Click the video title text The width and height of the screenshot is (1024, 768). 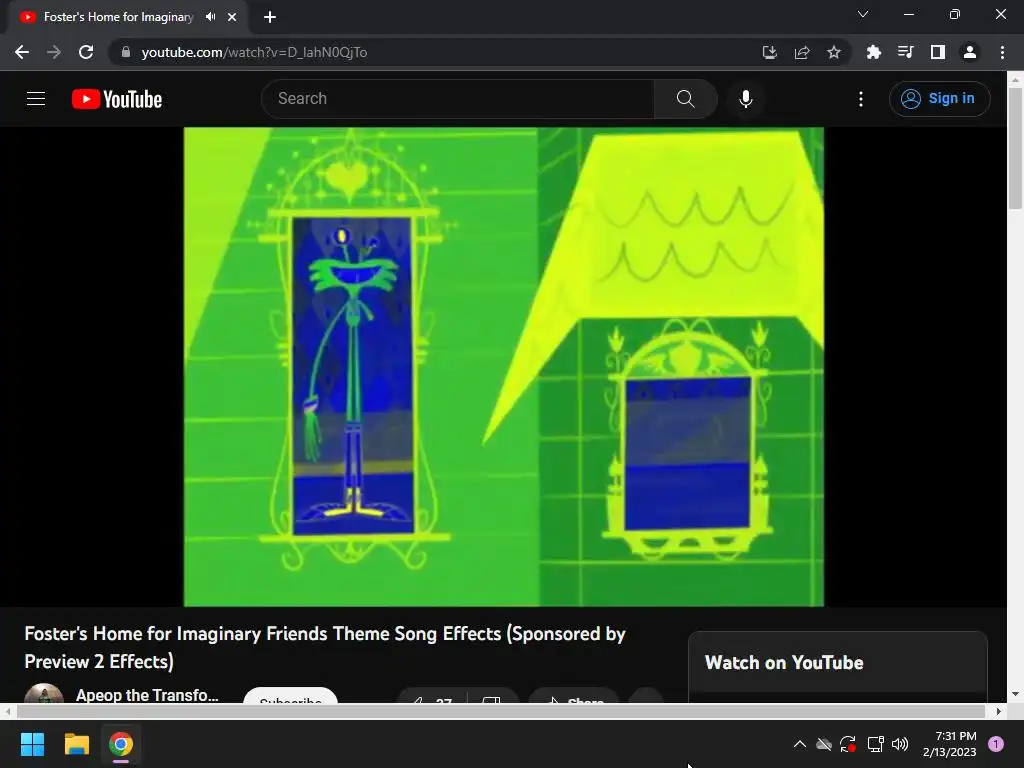tap(325, 647)
